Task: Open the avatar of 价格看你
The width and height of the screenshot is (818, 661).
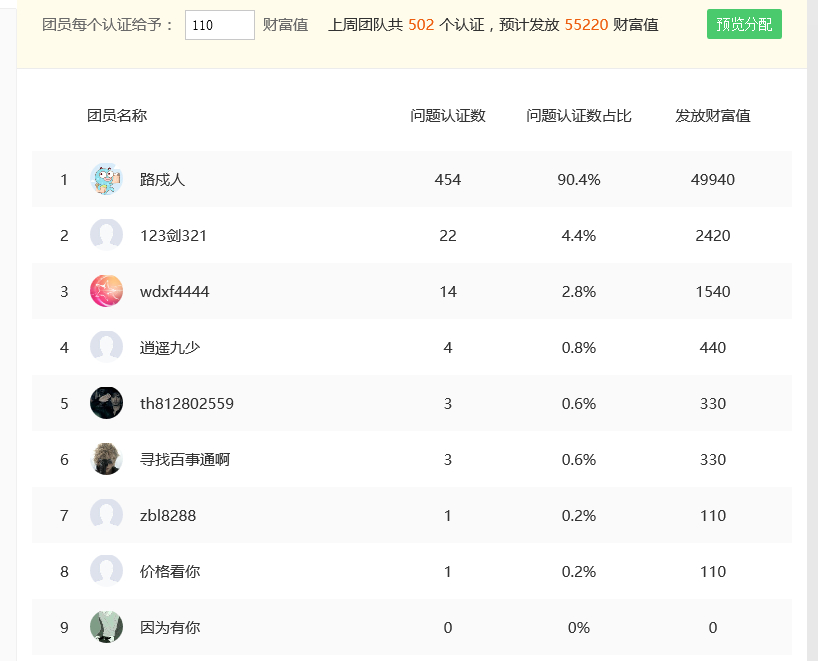Action: coord(106,571)
